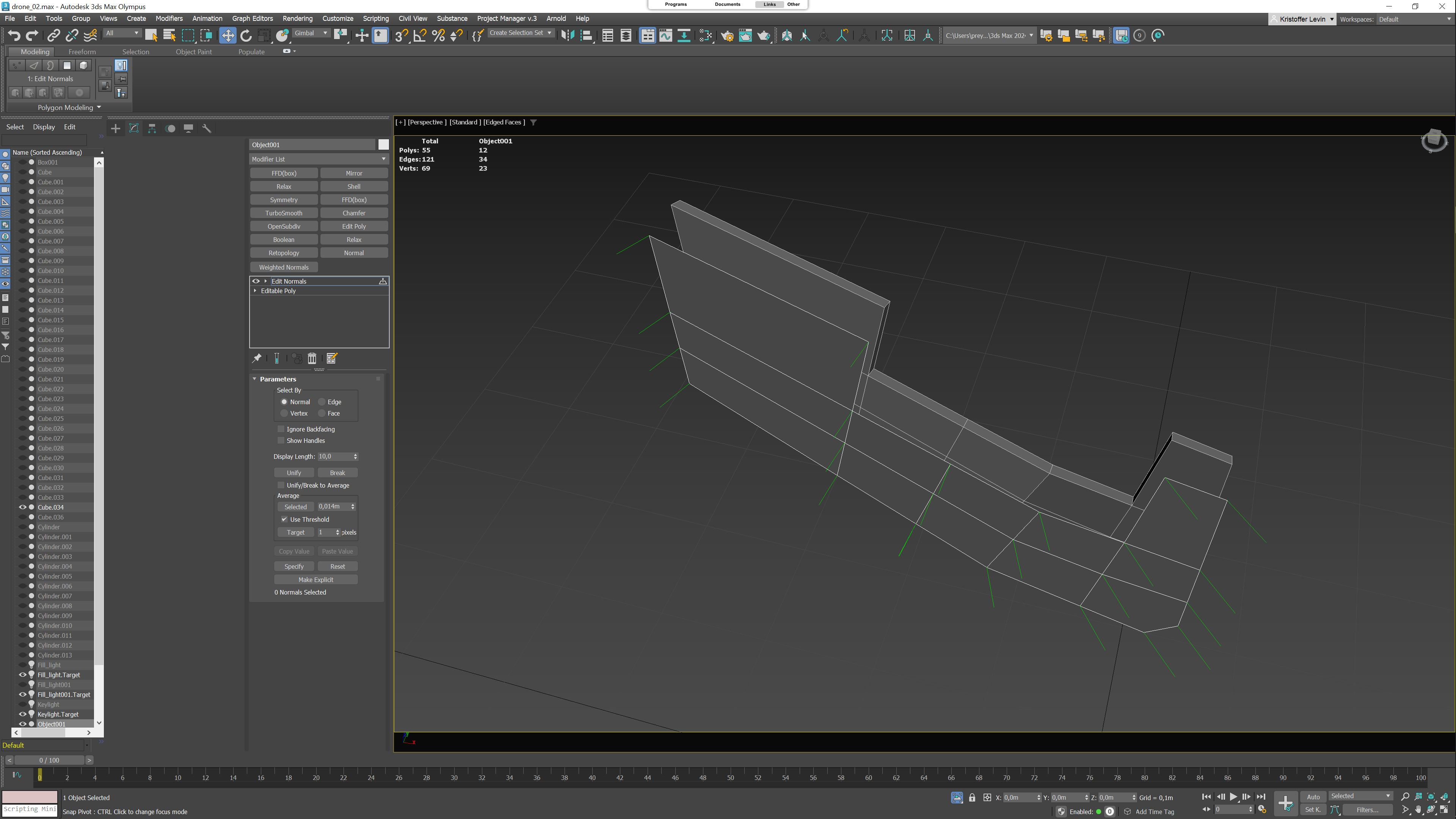Select the Rotate tool icon
Screen dimensions: 1456x819
click(246, 36)
